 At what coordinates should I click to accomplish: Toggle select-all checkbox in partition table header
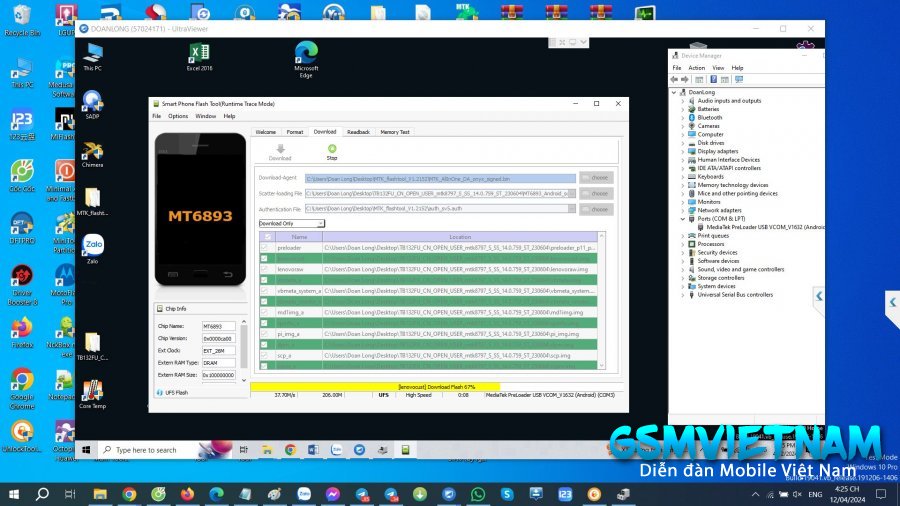pyautogui.click(x=267, y=237)
